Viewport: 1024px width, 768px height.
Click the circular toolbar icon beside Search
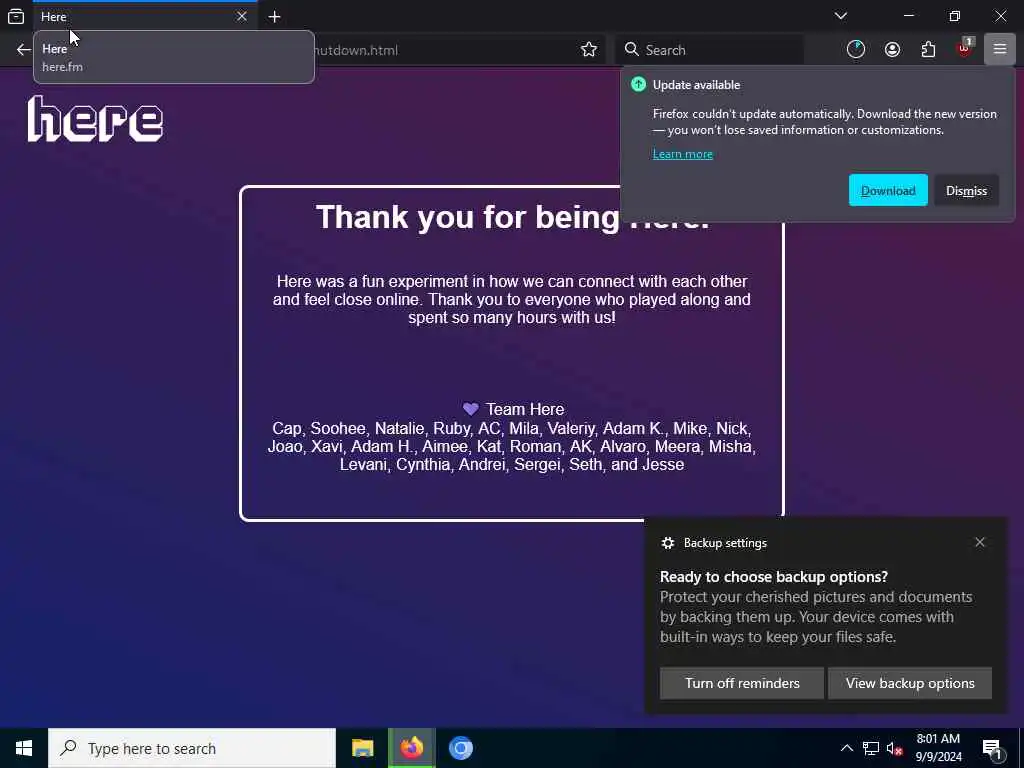tap(856, 50)
